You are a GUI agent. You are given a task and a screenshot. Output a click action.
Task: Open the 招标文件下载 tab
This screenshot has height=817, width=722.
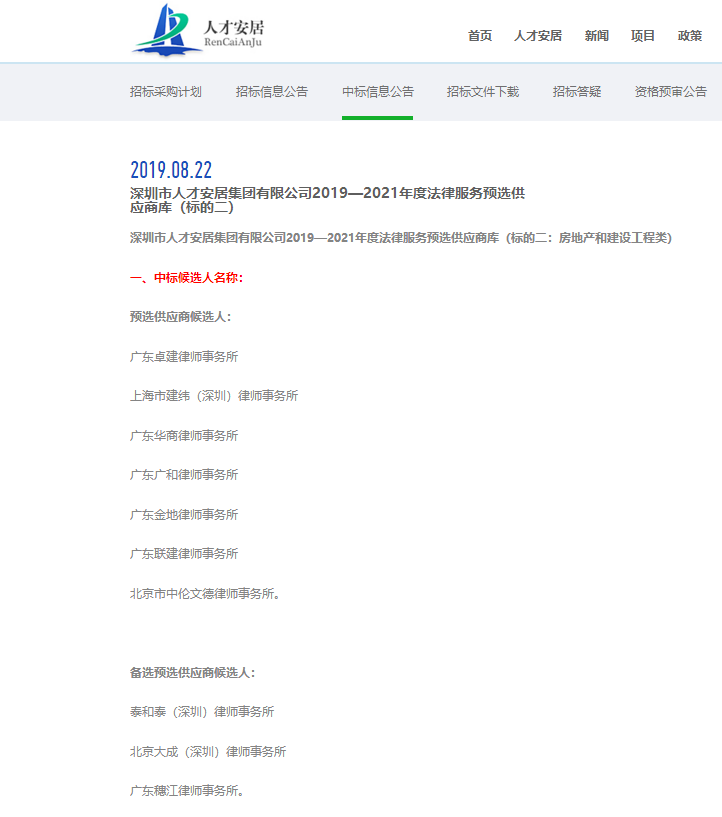tap(483, 92)
